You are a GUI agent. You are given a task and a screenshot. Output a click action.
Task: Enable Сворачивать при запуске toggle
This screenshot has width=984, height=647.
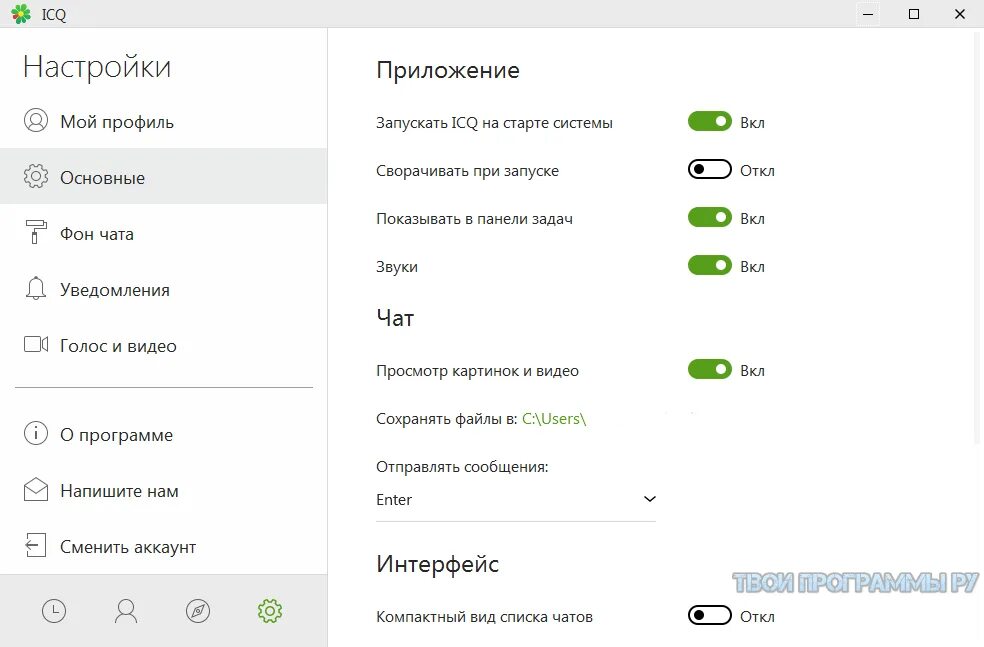point(710,170)
